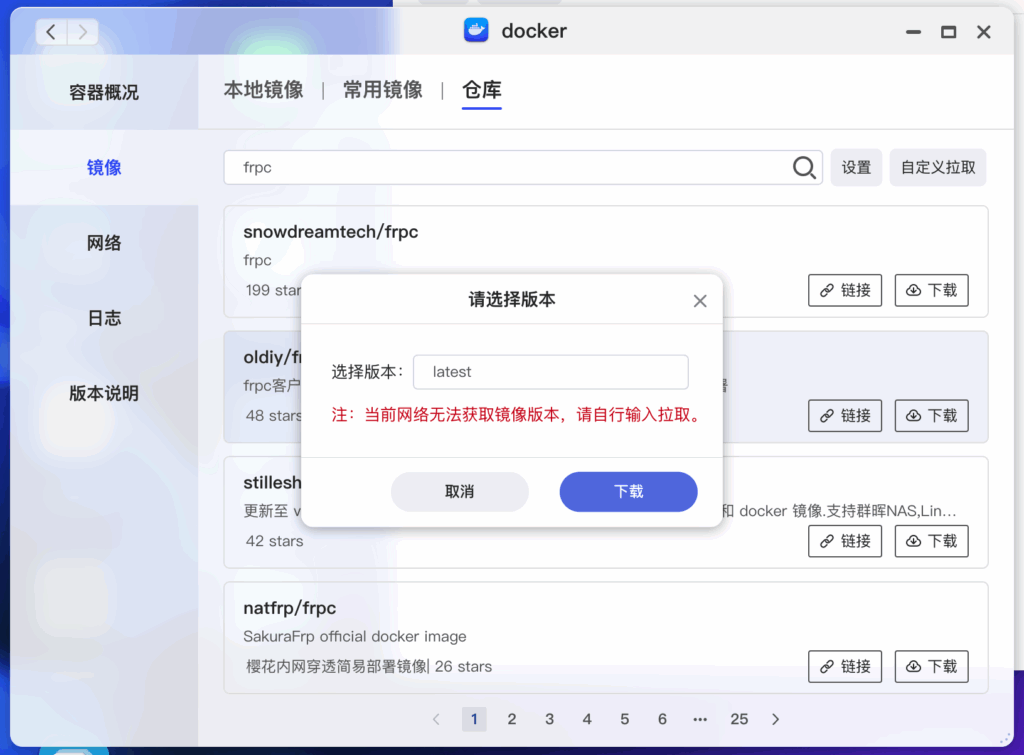
Task: Switch to the 本地镜像 tab
Action: point(264,90)
